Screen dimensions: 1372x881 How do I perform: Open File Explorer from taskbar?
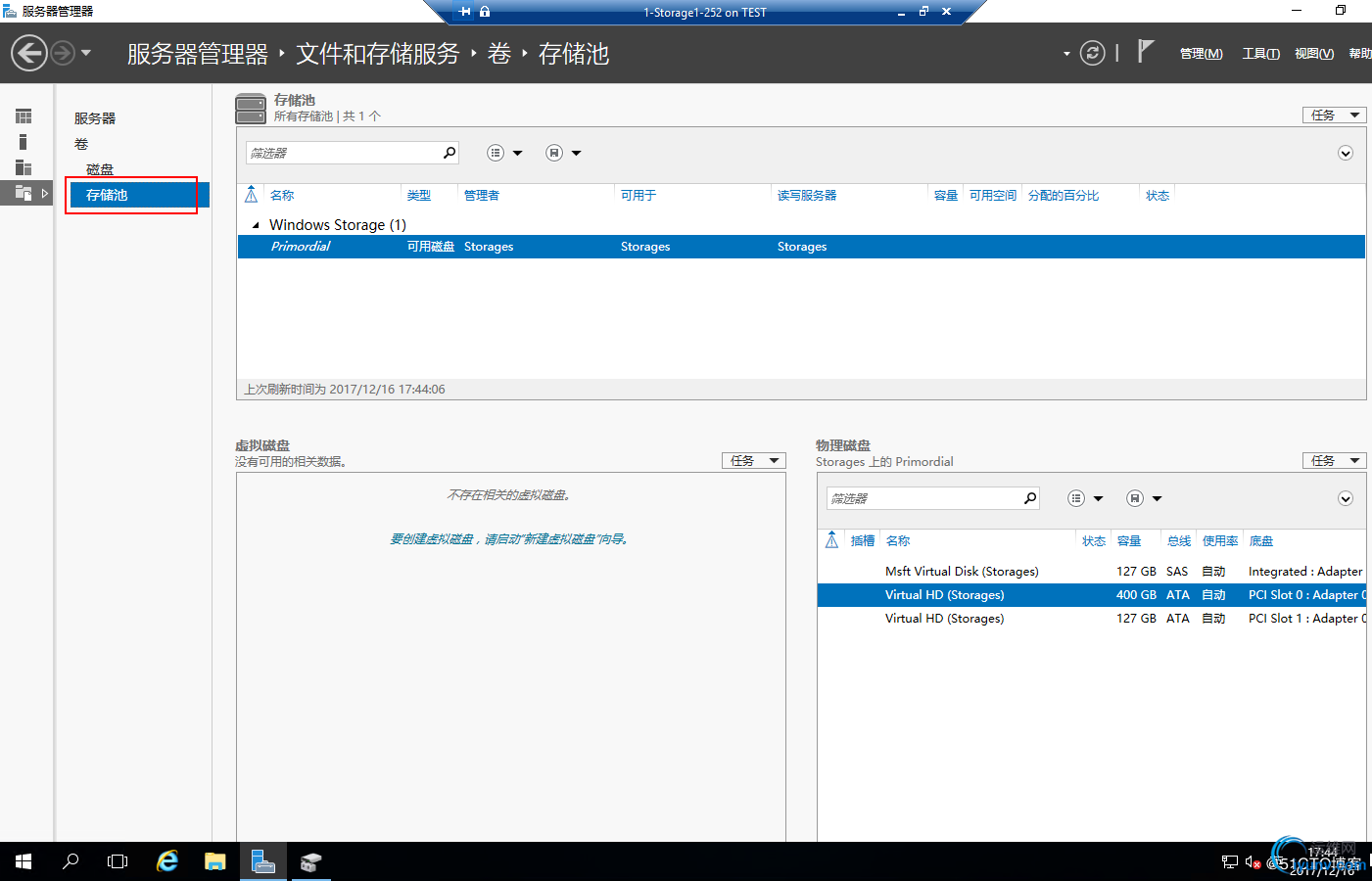tap(215, 861)
